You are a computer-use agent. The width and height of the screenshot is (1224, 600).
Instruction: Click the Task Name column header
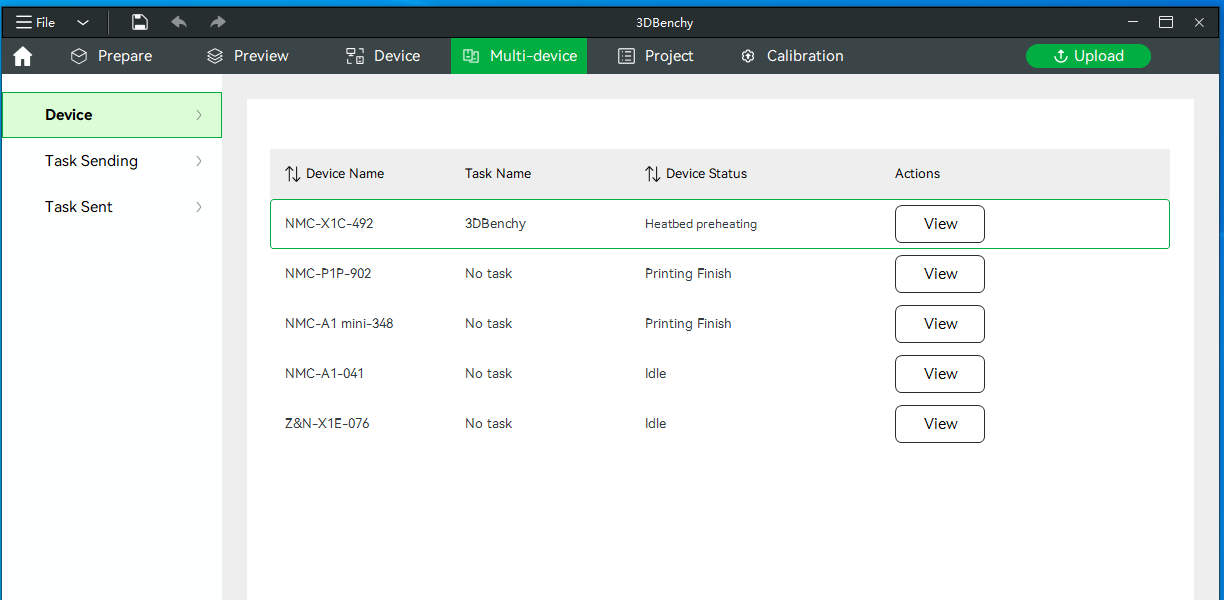click(498, 174)
